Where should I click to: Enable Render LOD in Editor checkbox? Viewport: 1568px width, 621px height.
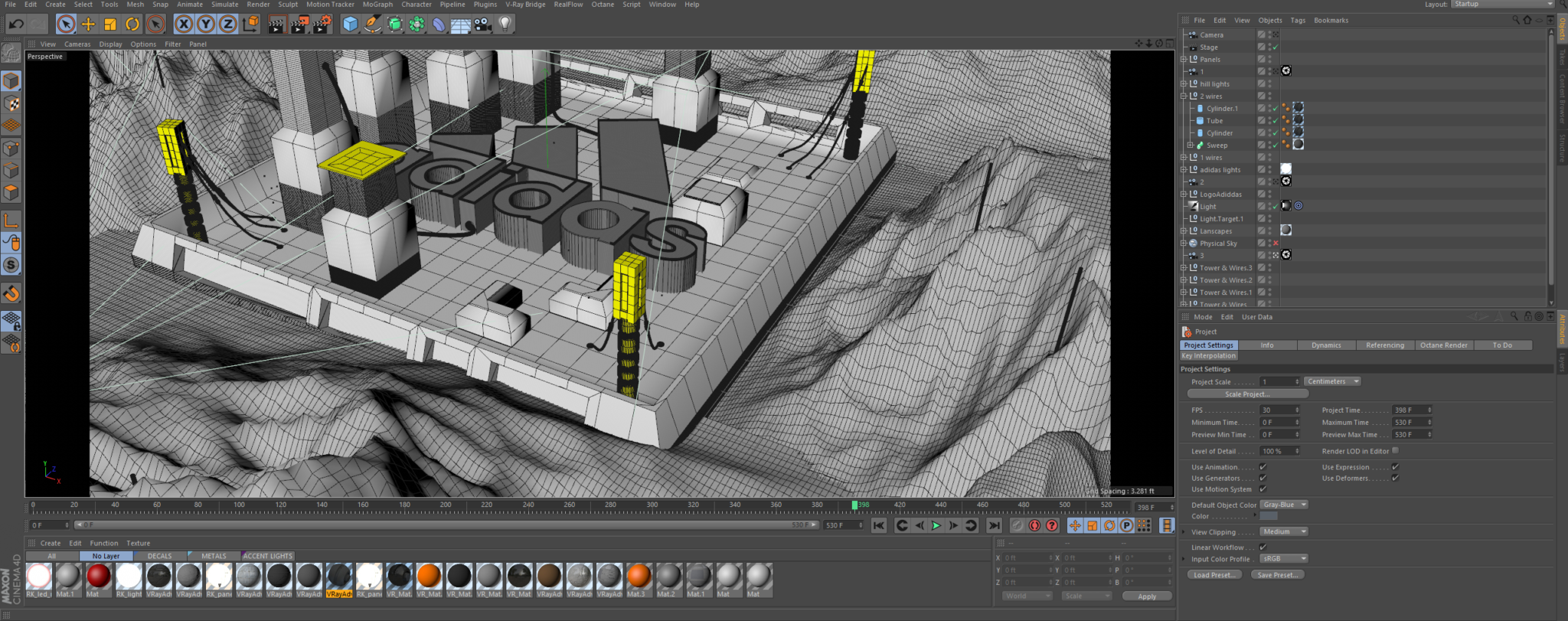pos(1395,451)
